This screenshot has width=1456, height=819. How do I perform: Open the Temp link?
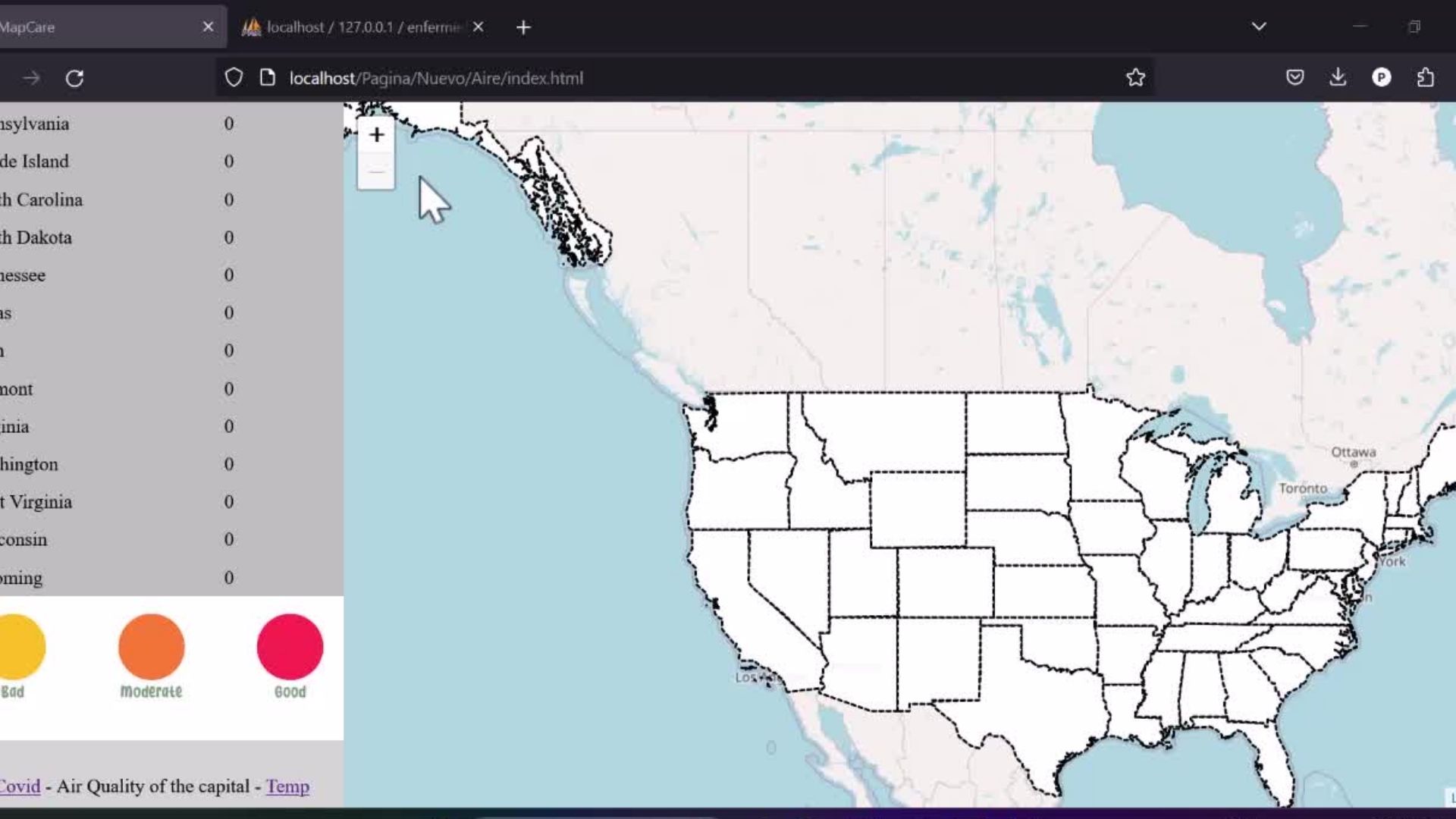click(287, 786)
